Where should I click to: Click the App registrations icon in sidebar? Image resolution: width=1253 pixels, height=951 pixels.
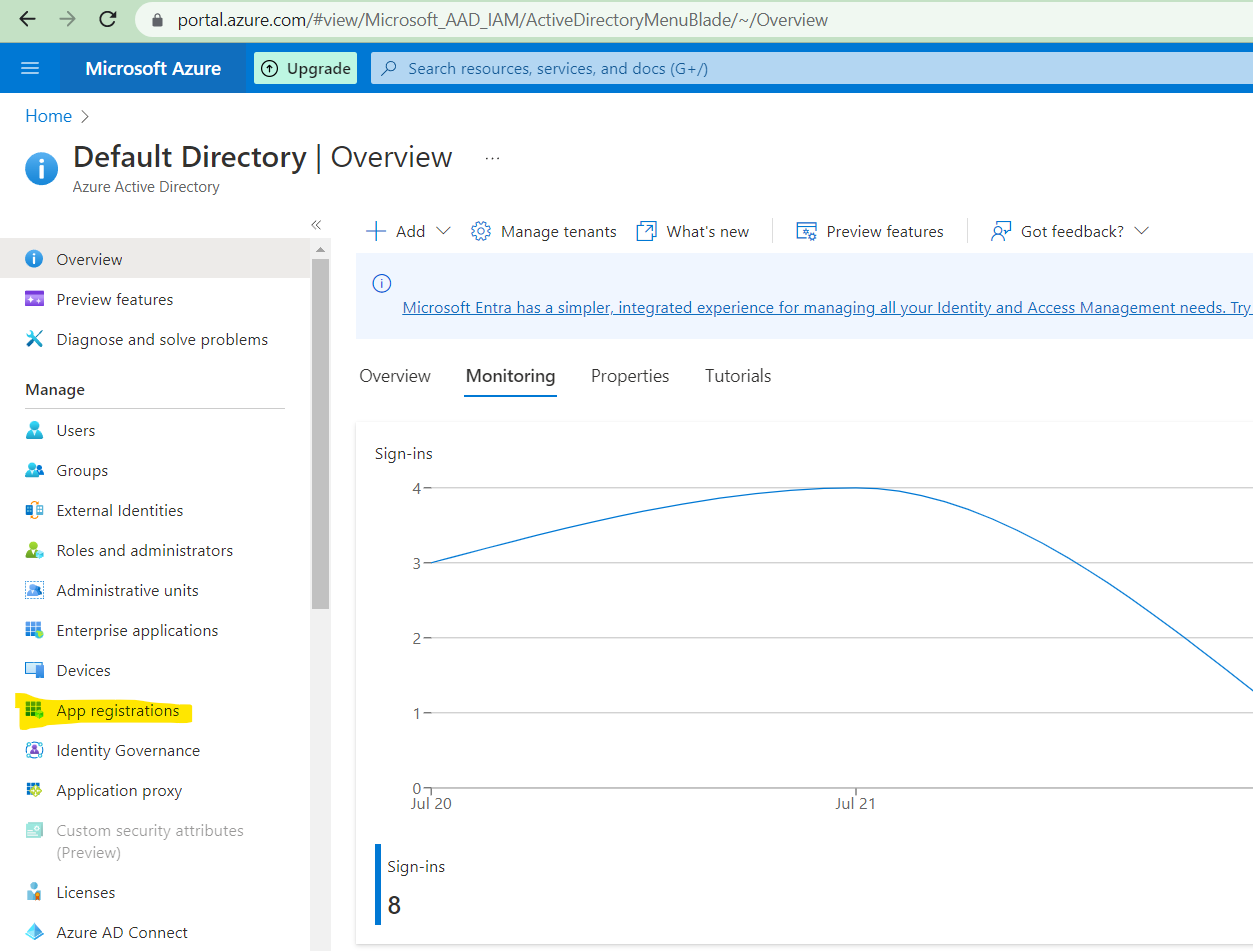point(35,711)
